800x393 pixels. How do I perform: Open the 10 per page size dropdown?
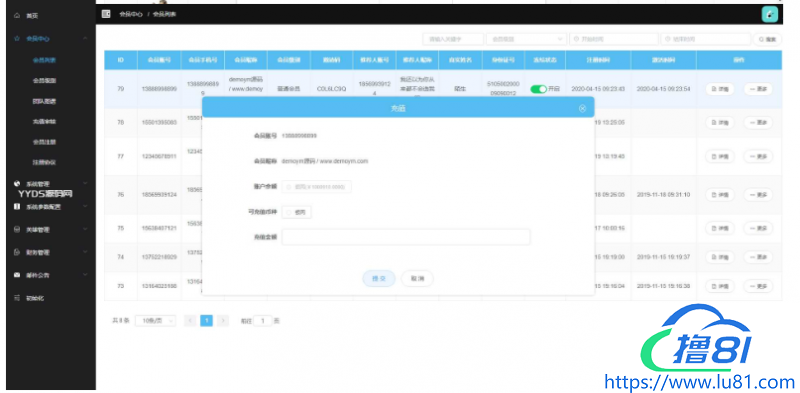[156, 321]
